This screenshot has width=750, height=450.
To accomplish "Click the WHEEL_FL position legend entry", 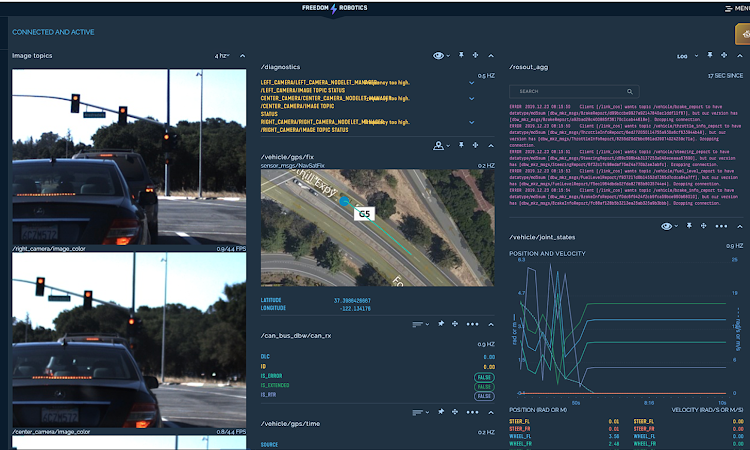I will point(520,436).
